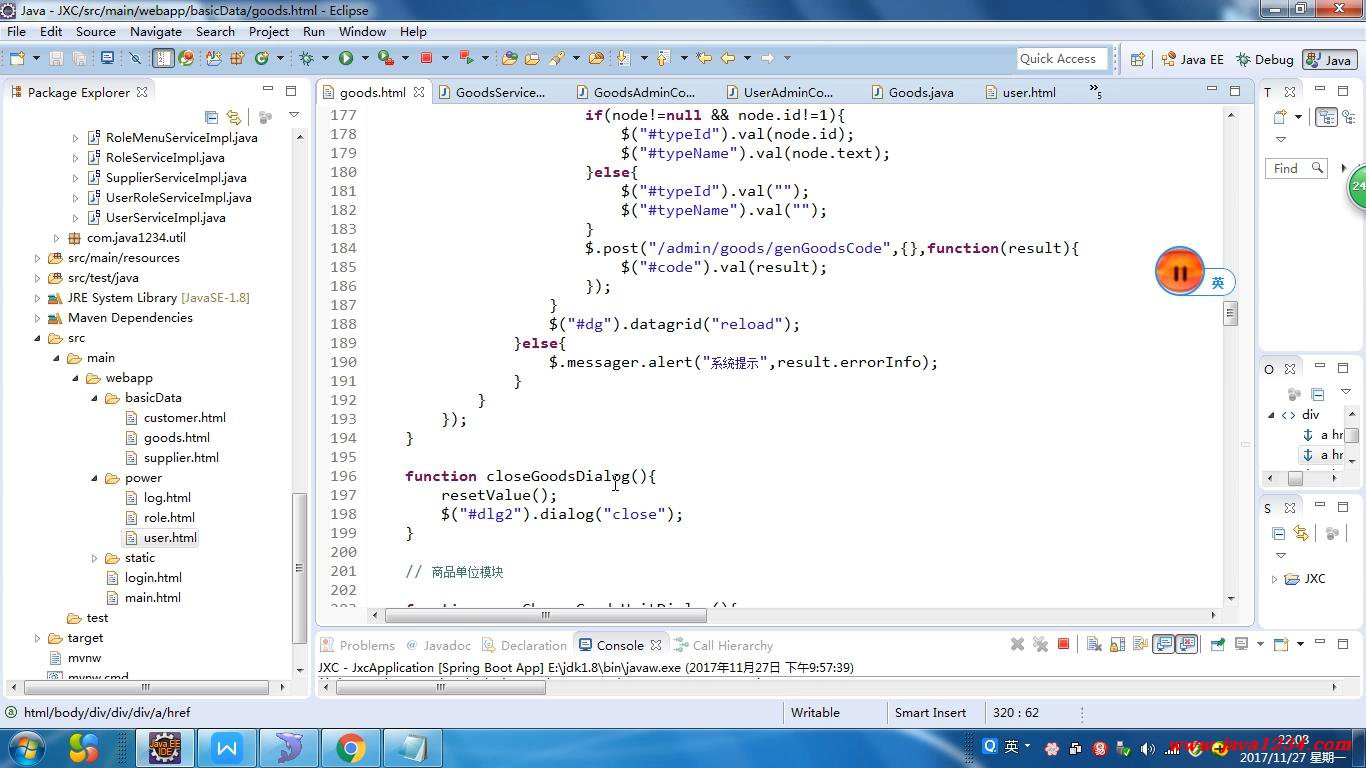Toggle the Show Line Numbers toolbar button
The width and height of the screenshot is (1366, 768).
point(164,58)
